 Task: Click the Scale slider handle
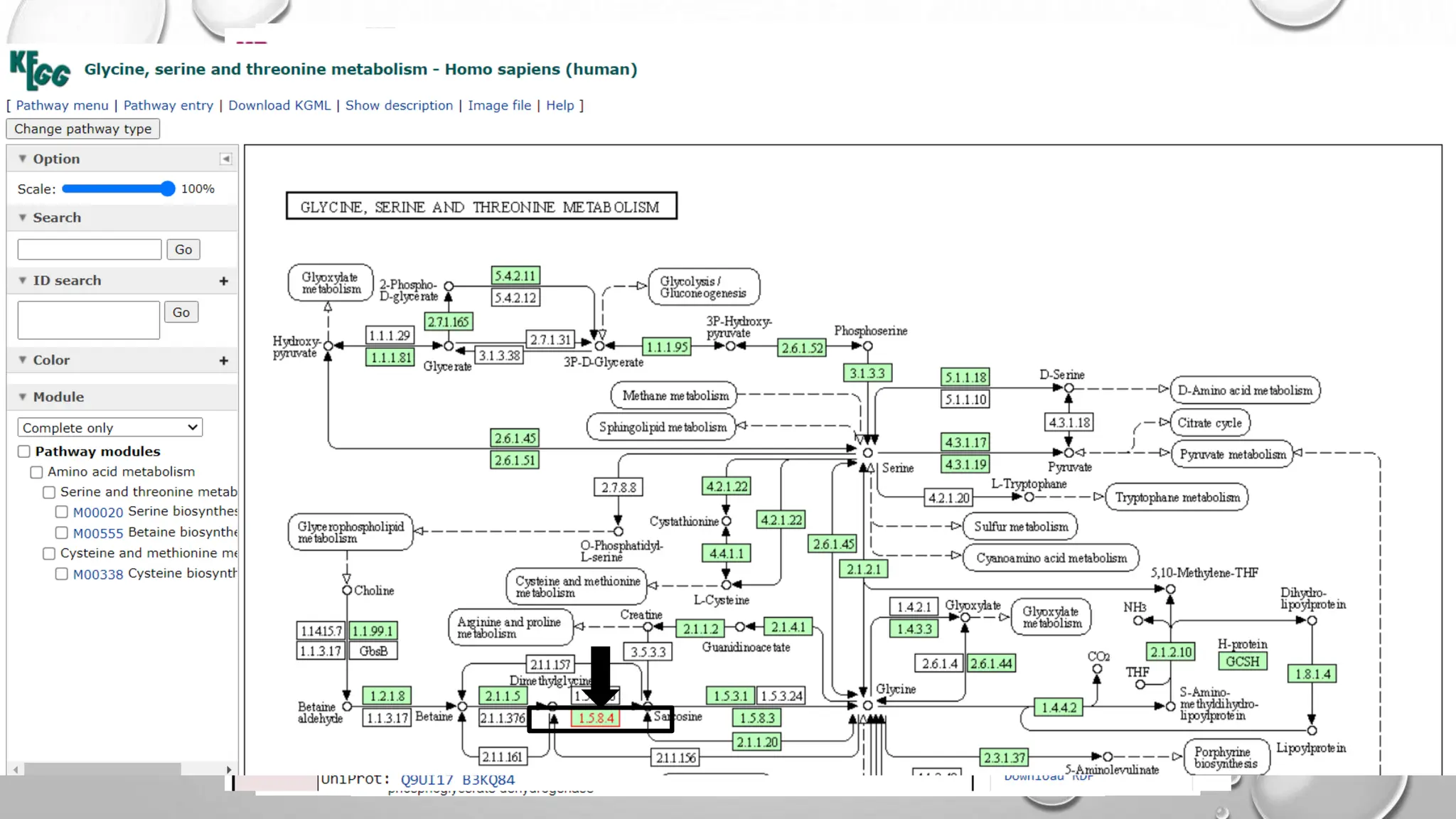[x=167, y=188]
